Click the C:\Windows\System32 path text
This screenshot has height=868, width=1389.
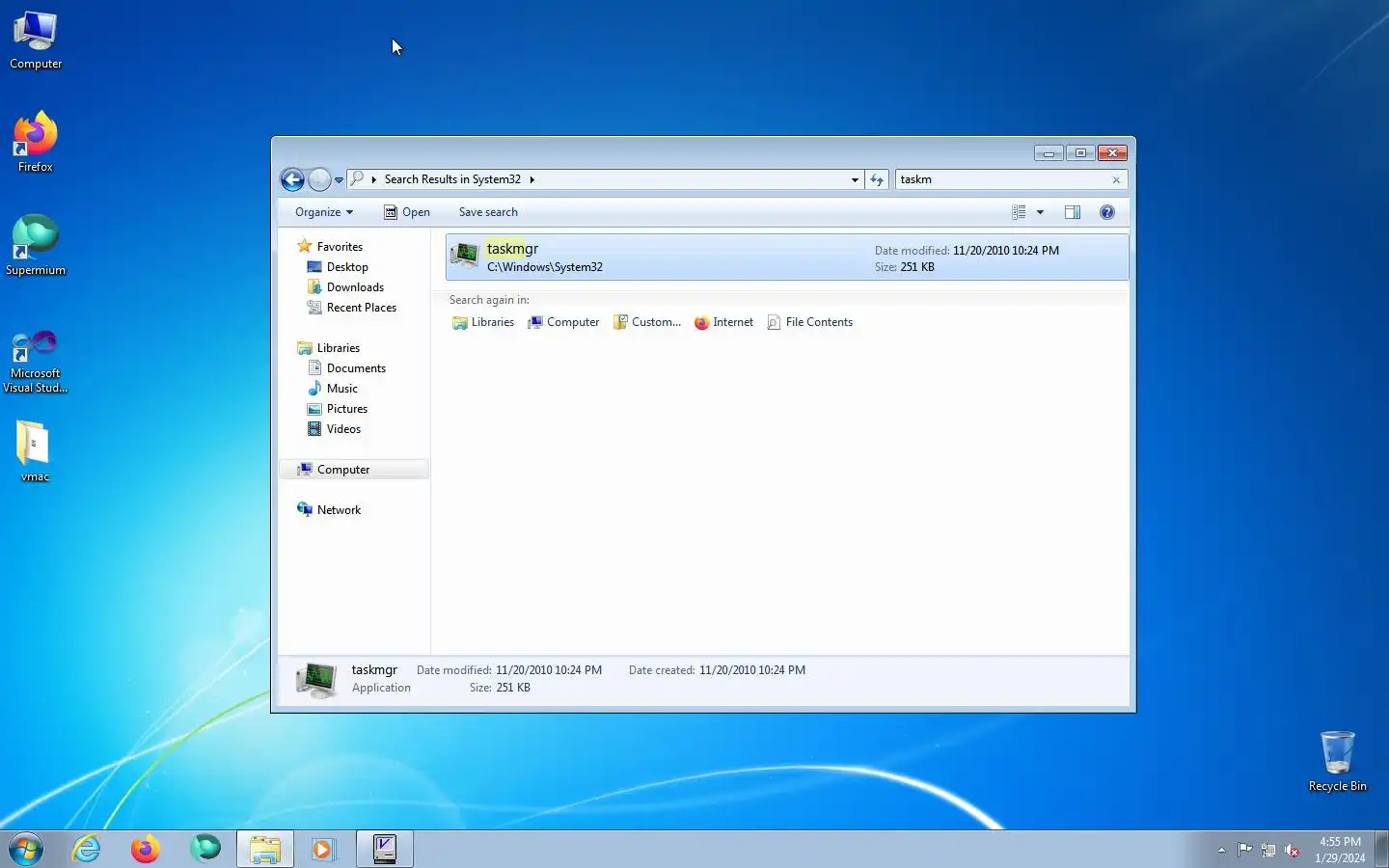[x=544, y=267]
